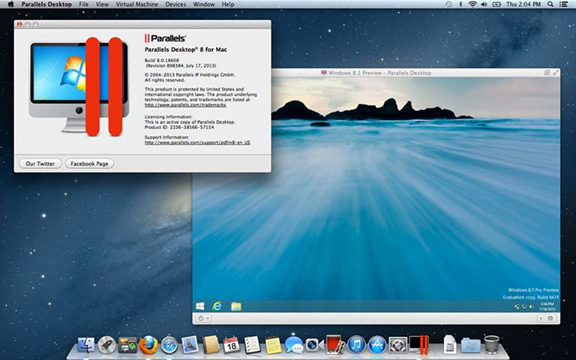Open the folder stack in the Dock
The height and width of the screenshot is (360, 576).
point(471,345)
